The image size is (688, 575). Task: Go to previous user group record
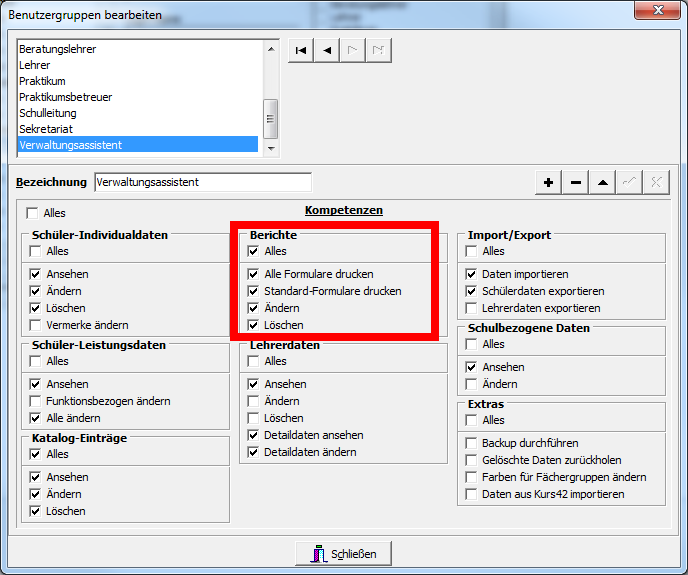coord(327,50)
